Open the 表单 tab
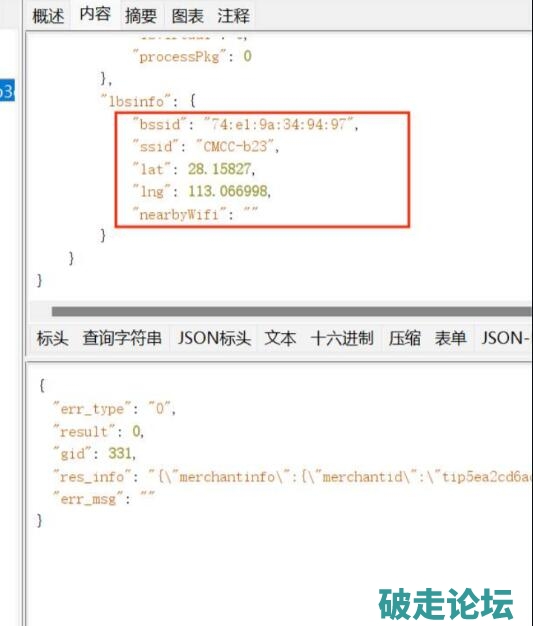Screen dimensions: 533x626 click(x=450, y=338)
